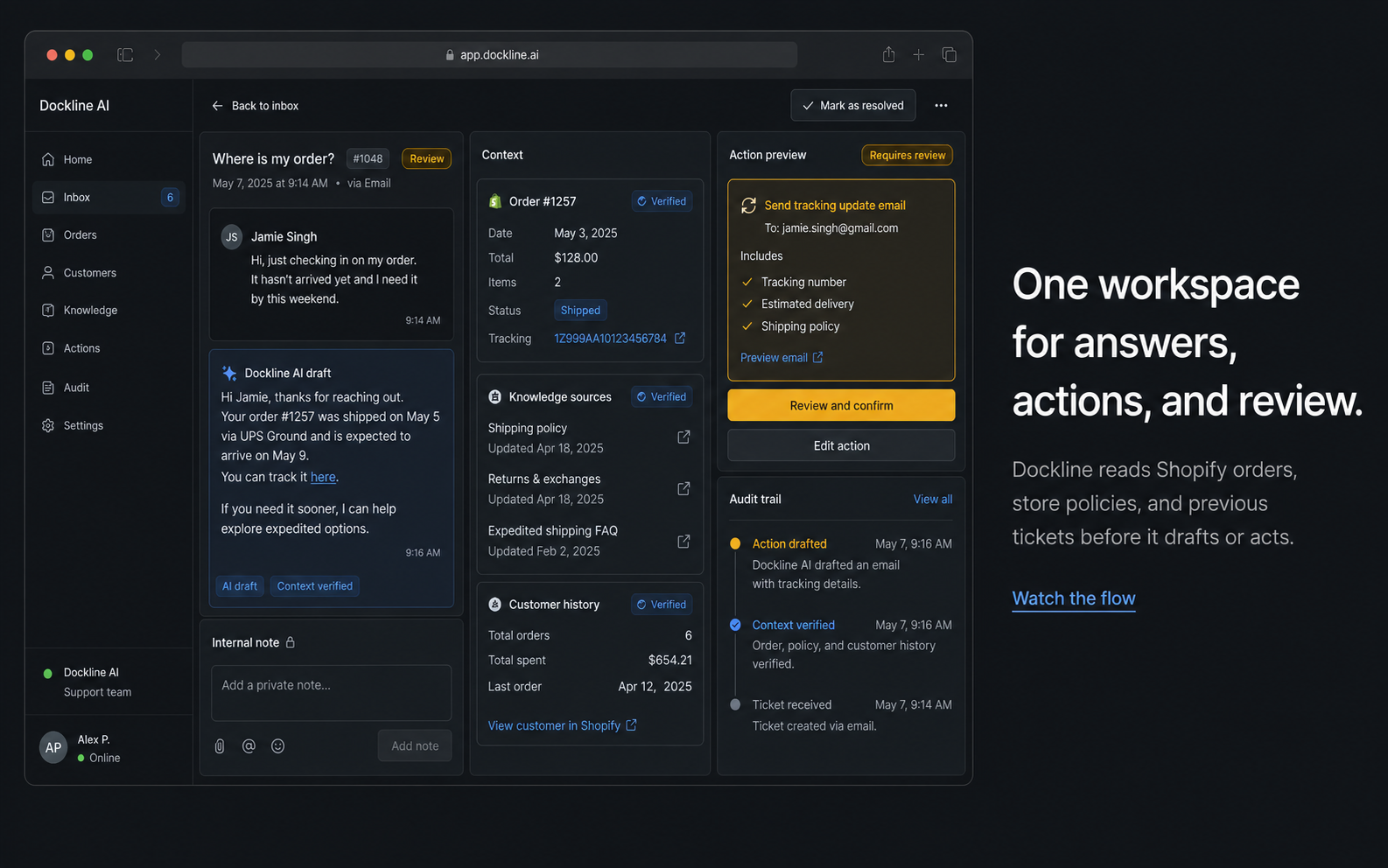Click Mark as resolved button
The width and height of the screenshot is (1388, 868).
pos(853,106)
